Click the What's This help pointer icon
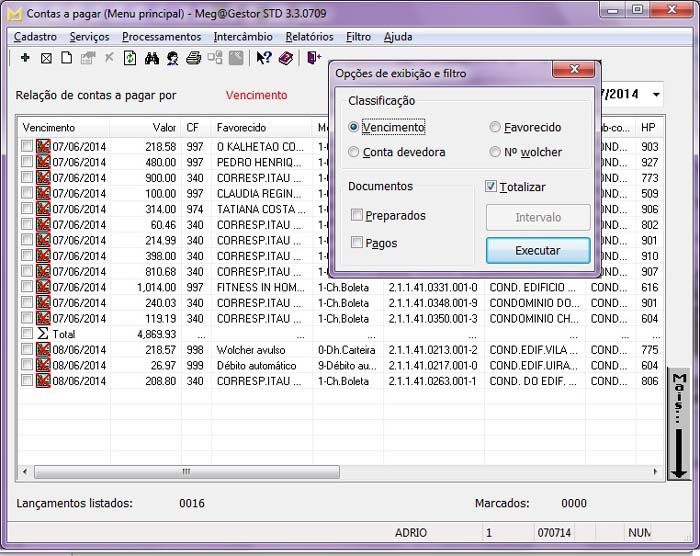The image size is (700, 556). coord(264,58)
